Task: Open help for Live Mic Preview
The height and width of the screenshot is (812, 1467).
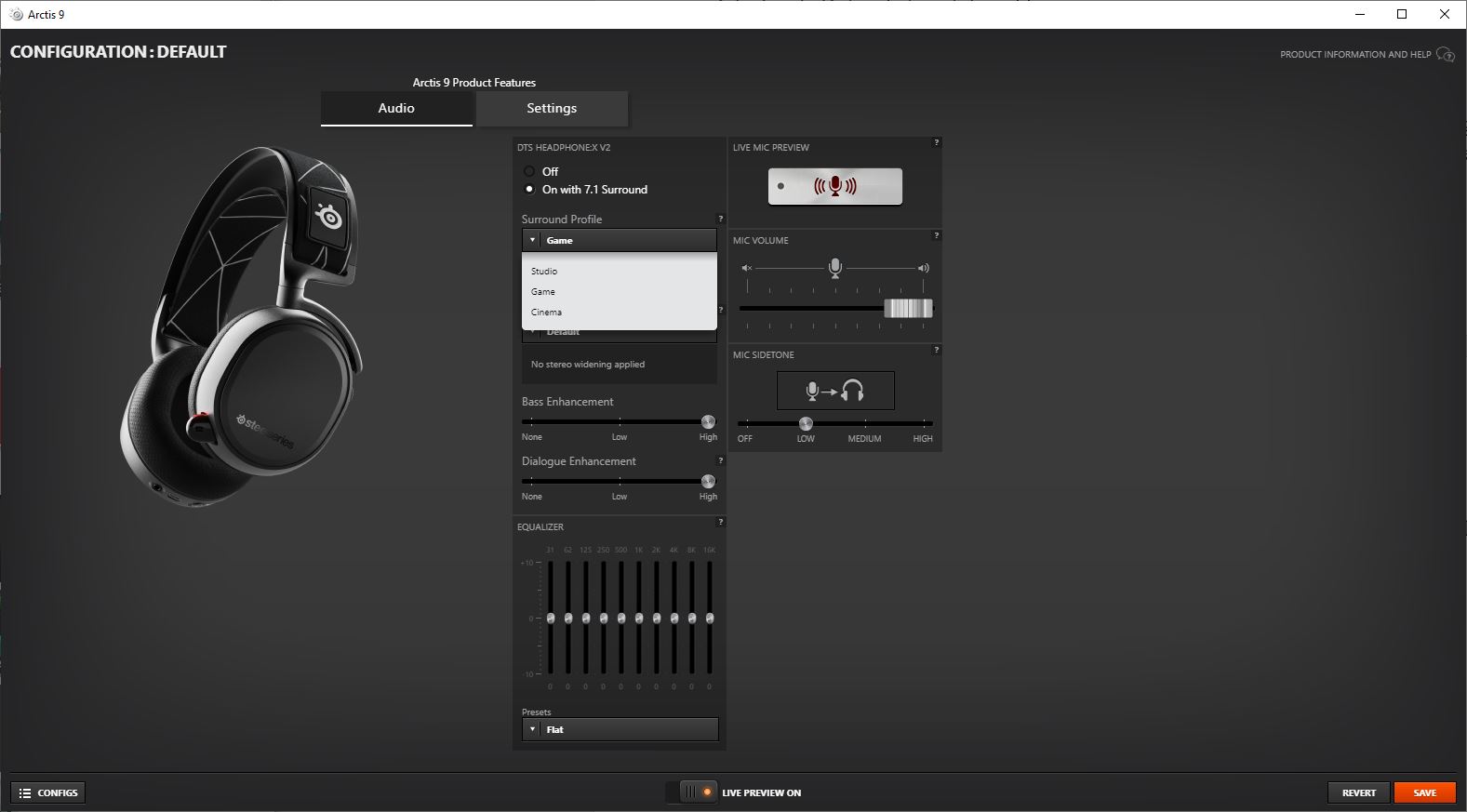Action: click(937, 142)
